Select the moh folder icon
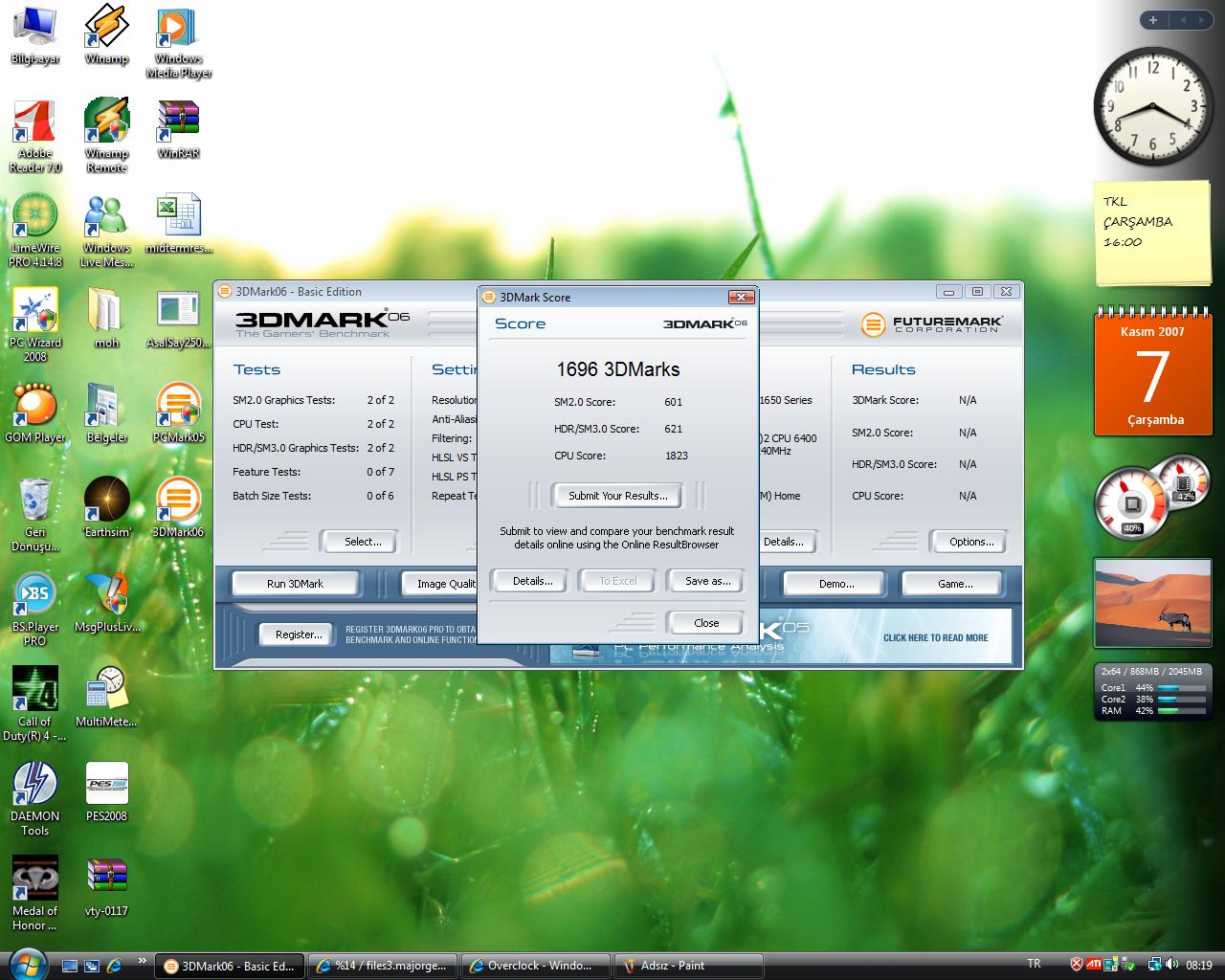 [x=106, y=319]
